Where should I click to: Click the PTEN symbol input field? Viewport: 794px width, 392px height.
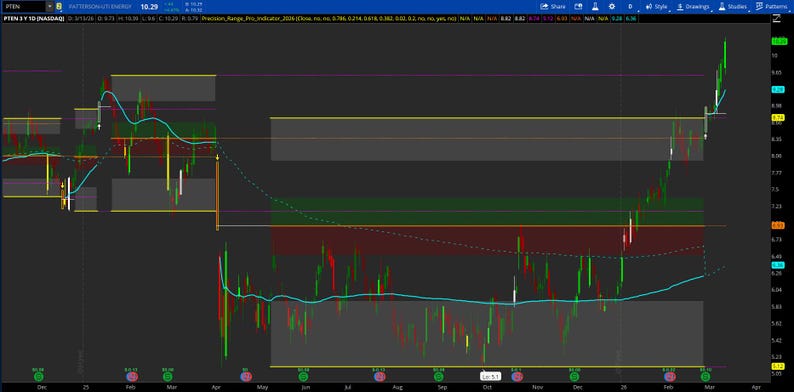(24, 7)
